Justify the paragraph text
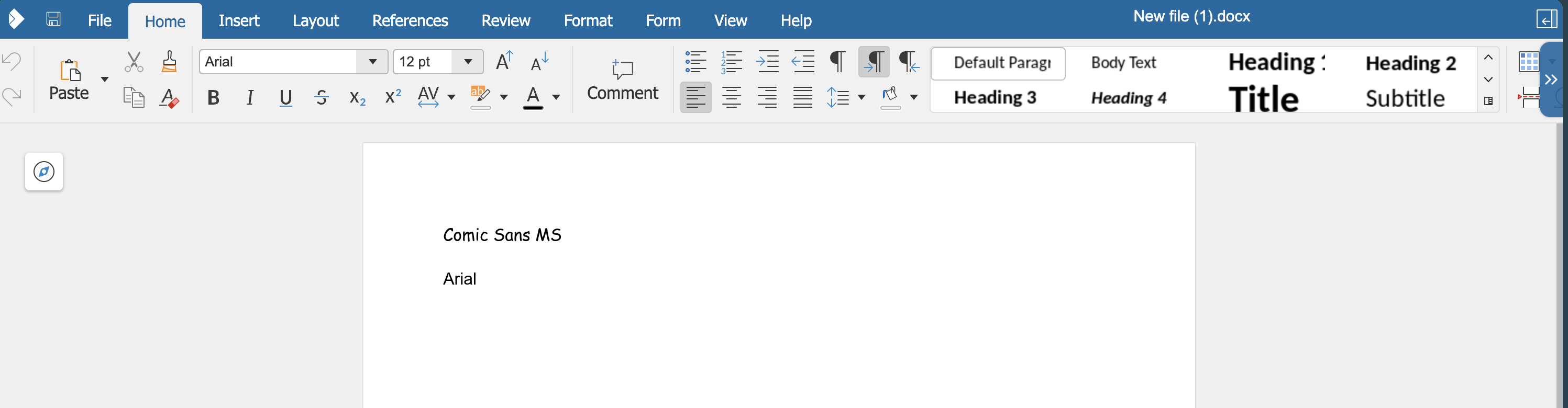The height and width of the screenshot is (408, 1568). coord(803,97)
